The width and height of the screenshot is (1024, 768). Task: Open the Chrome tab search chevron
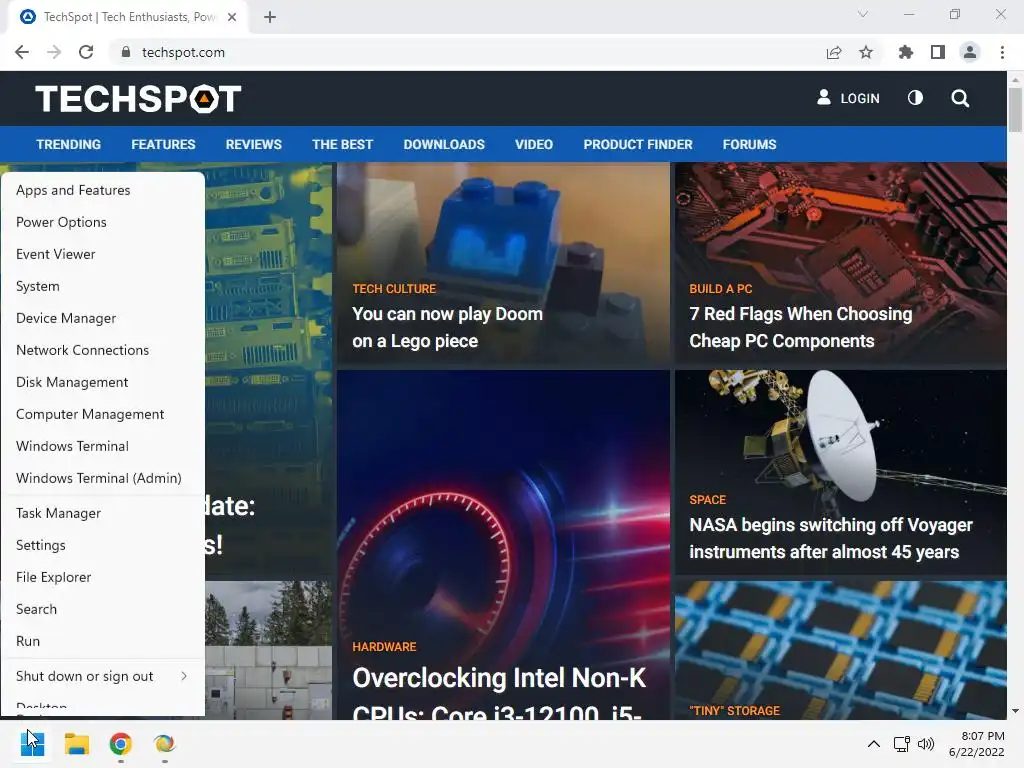point(863,14)
